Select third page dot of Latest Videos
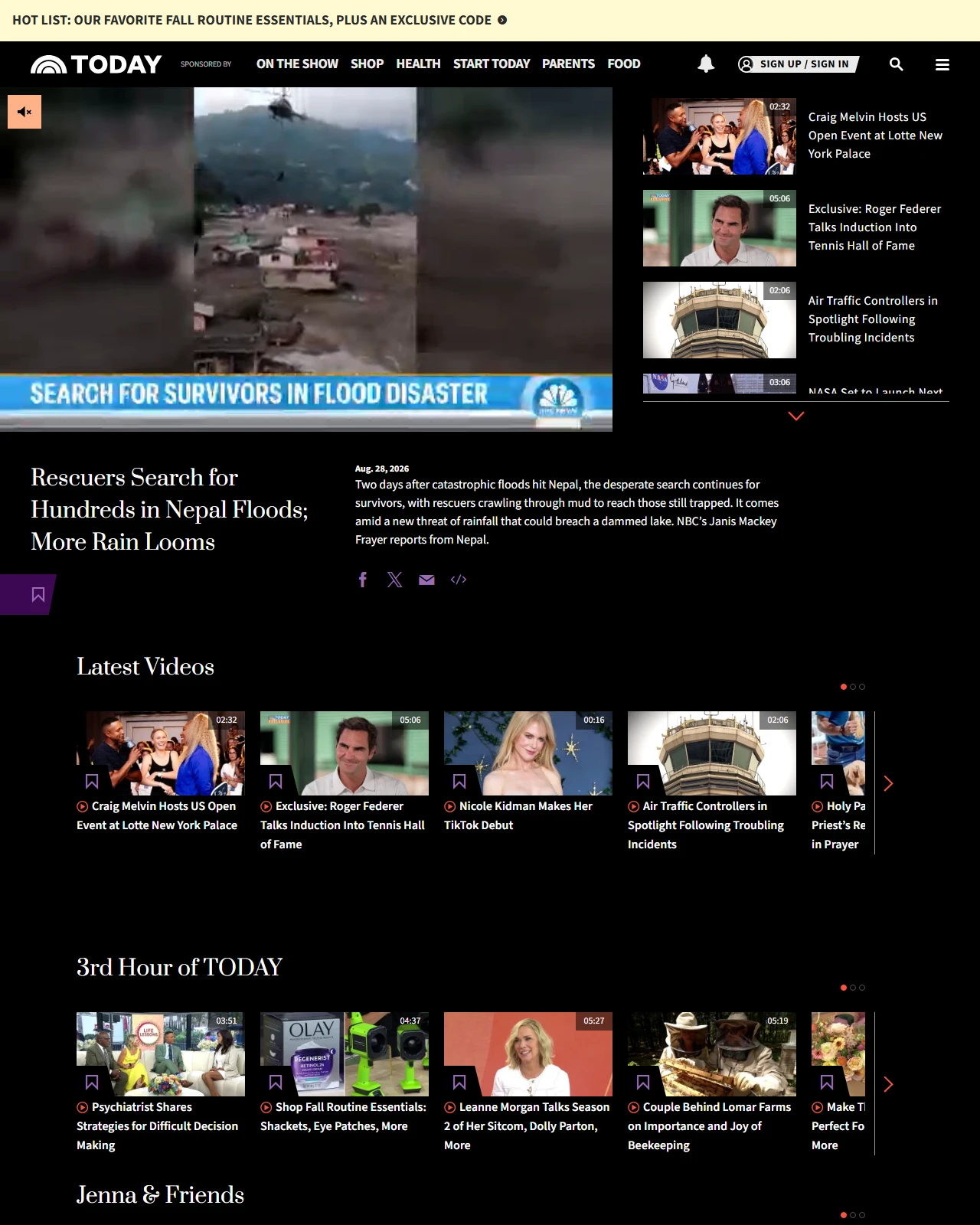 (862, 687)
